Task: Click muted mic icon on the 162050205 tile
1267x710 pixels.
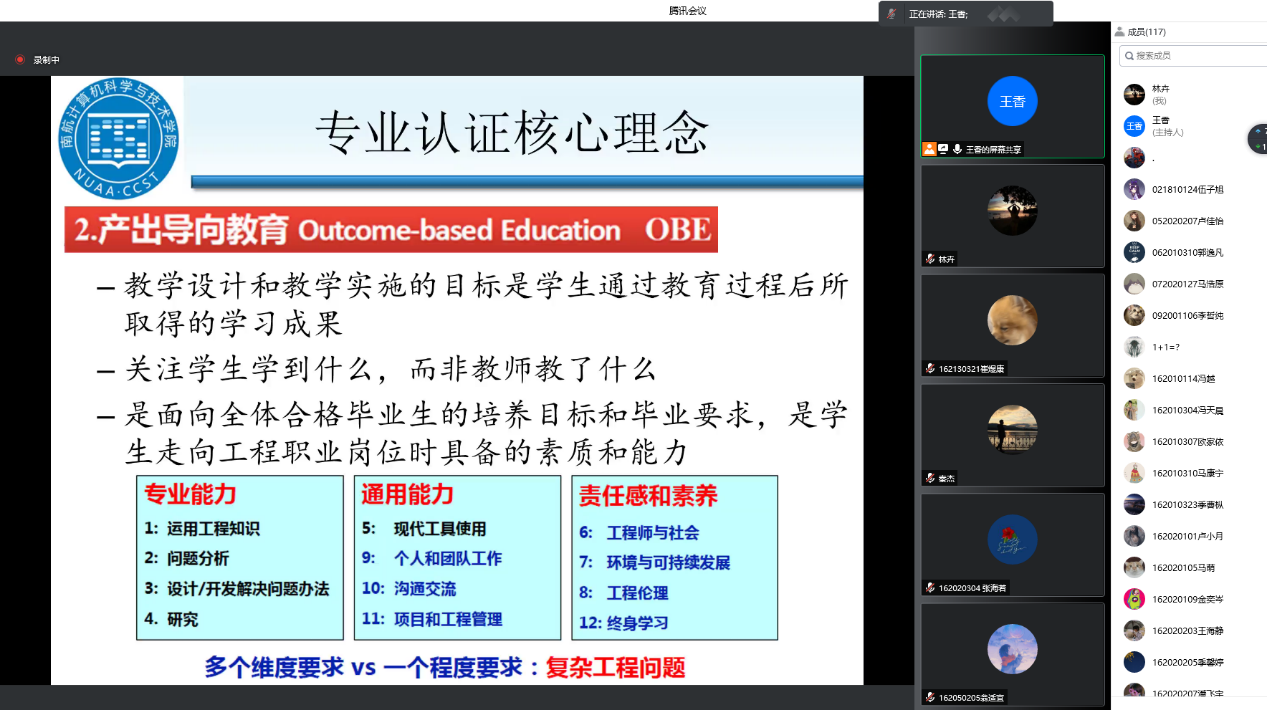Action: pyautogui.click(x=930, y=697)
